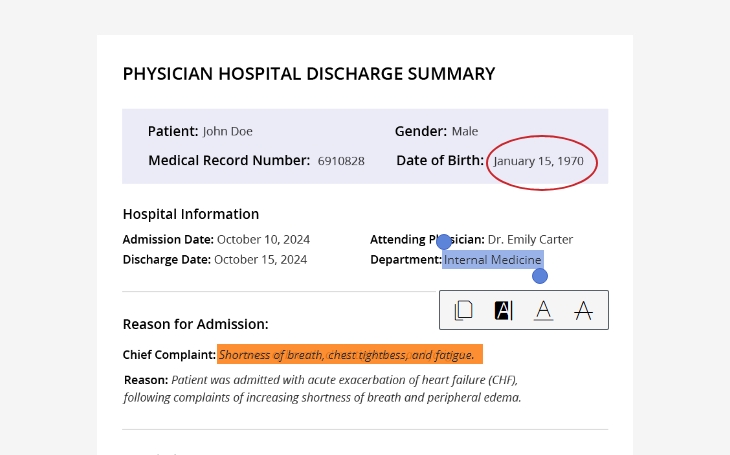Click the patient name 'John Doe'
730x455 pixels.
pos(227,131)
